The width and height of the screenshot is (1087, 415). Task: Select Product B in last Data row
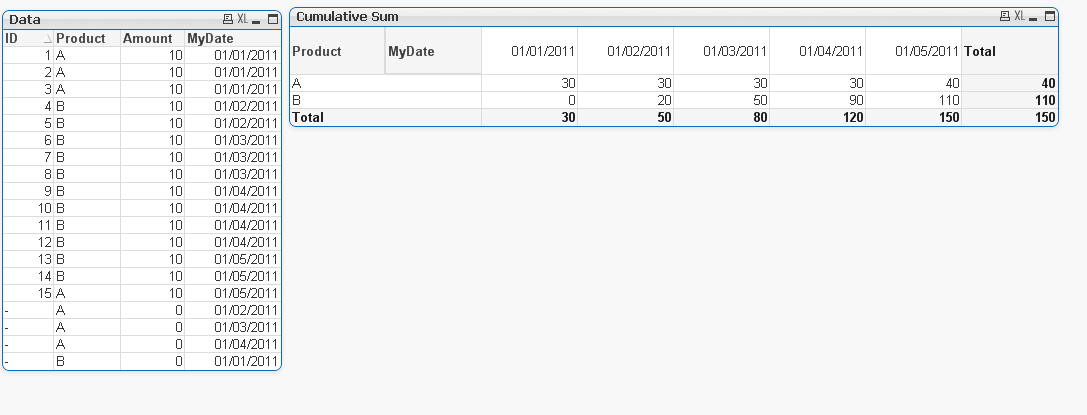point(87,361)
